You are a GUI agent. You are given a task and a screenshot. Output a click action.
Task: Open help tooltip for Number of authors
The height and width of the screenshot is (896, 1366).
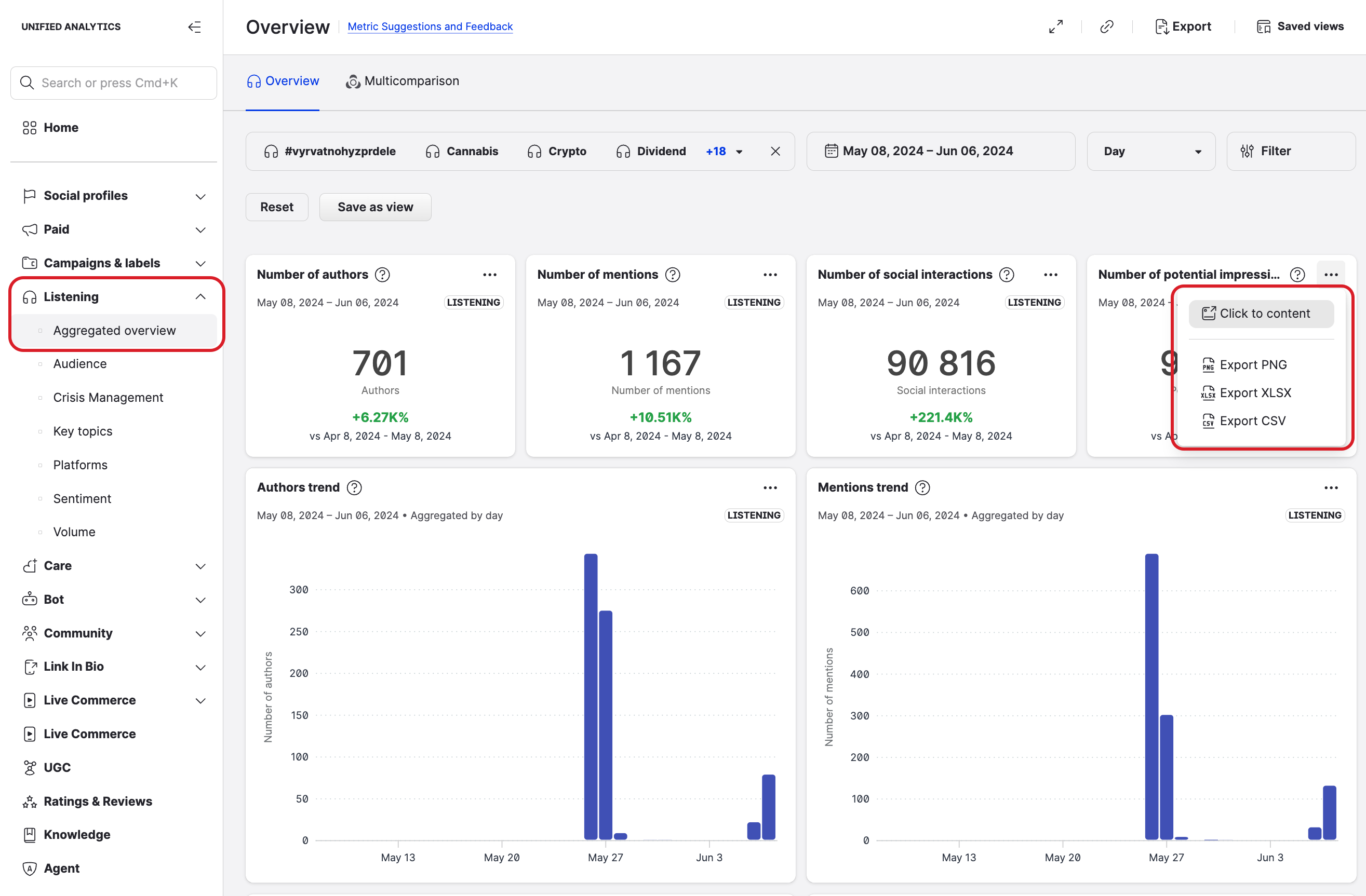coord(382,275)
